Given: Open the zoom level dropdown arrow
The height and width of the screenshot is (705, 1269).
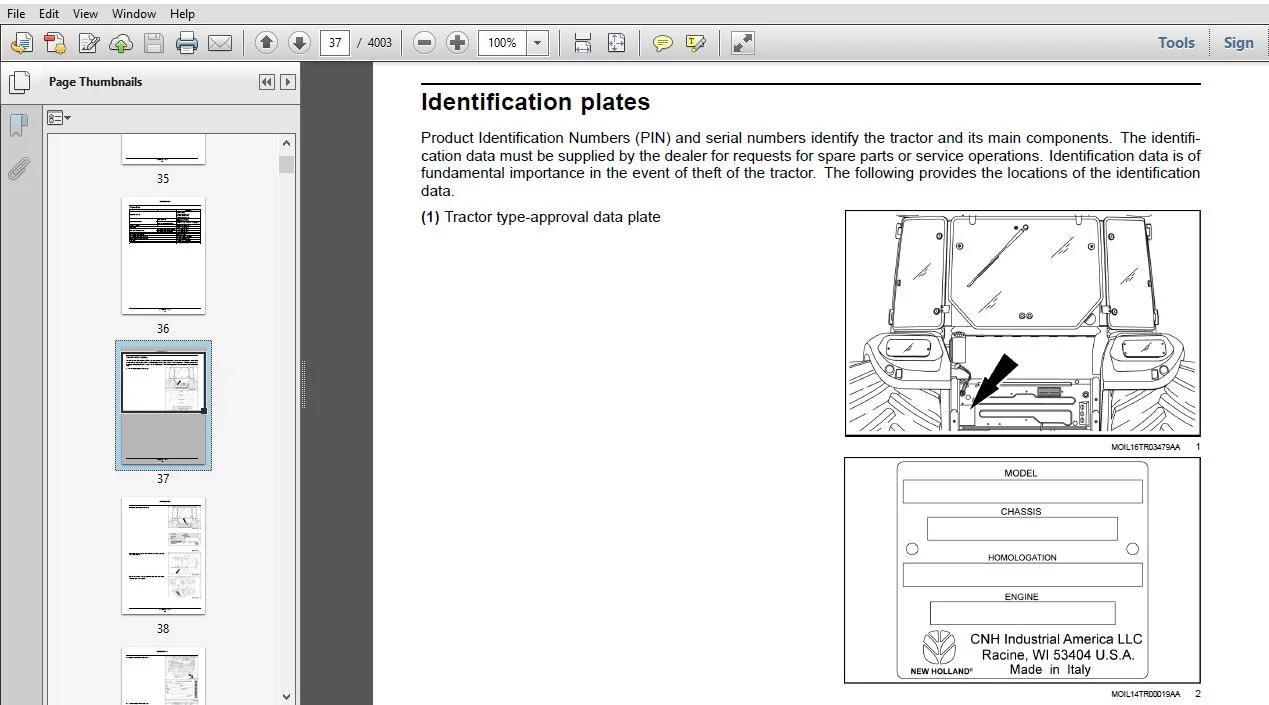Looking at the screenshot, I should coord(538,43).
